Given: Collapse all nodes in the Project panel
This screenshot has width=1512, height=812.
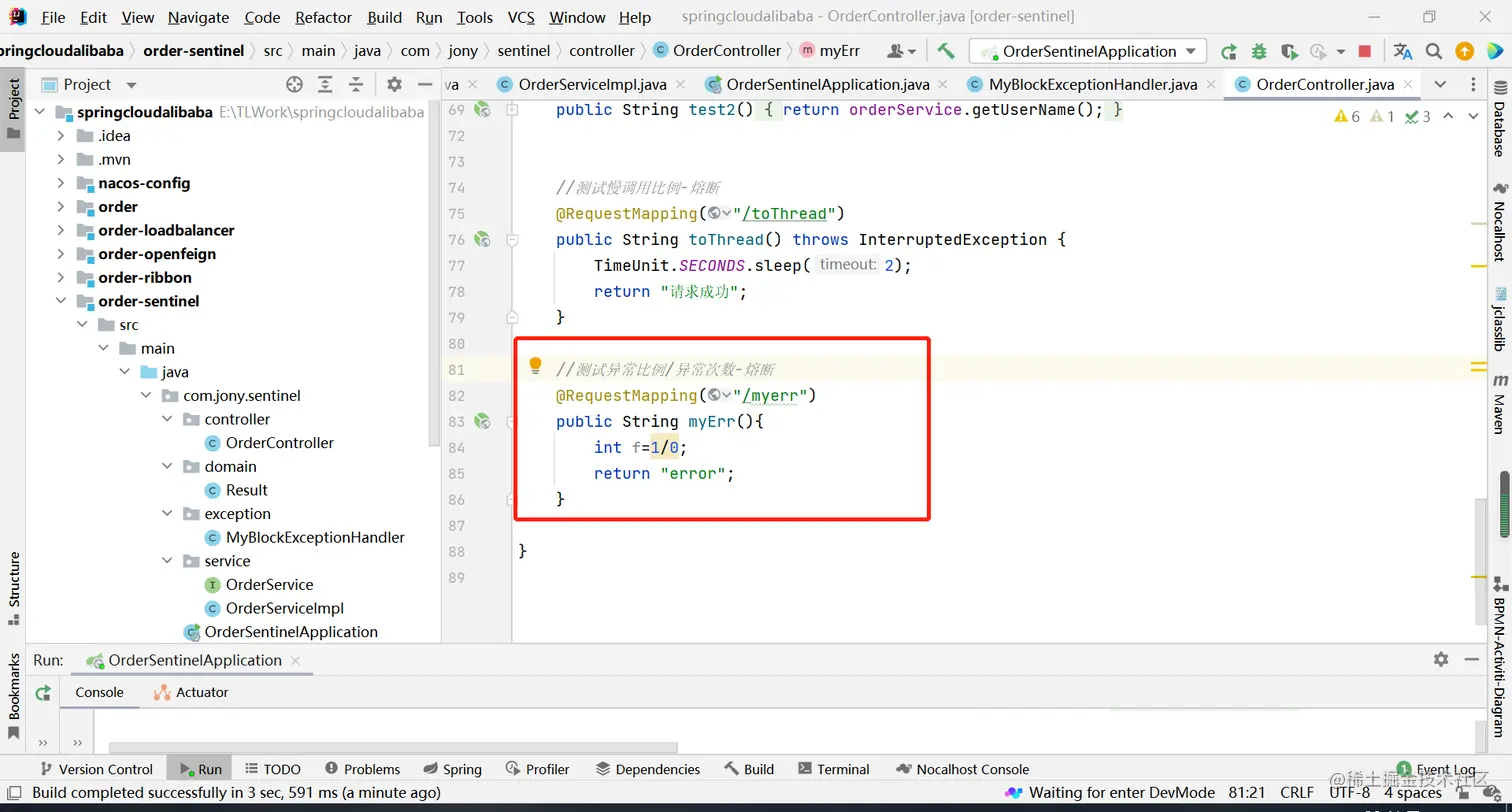Looking at the screenshot, I should pos(356,85).
